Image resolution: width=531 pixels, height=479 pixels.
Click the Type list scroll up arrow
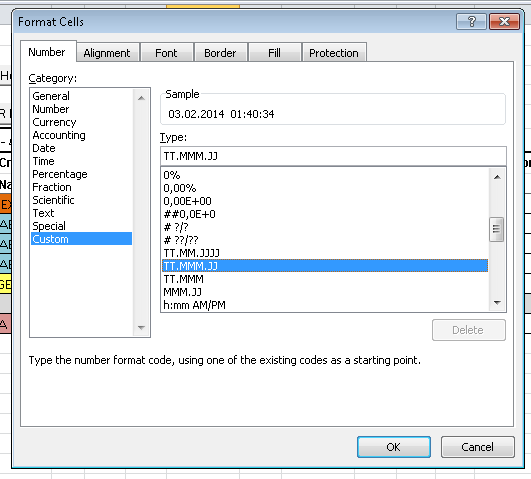pyautogui.click(x=497, y=177)
